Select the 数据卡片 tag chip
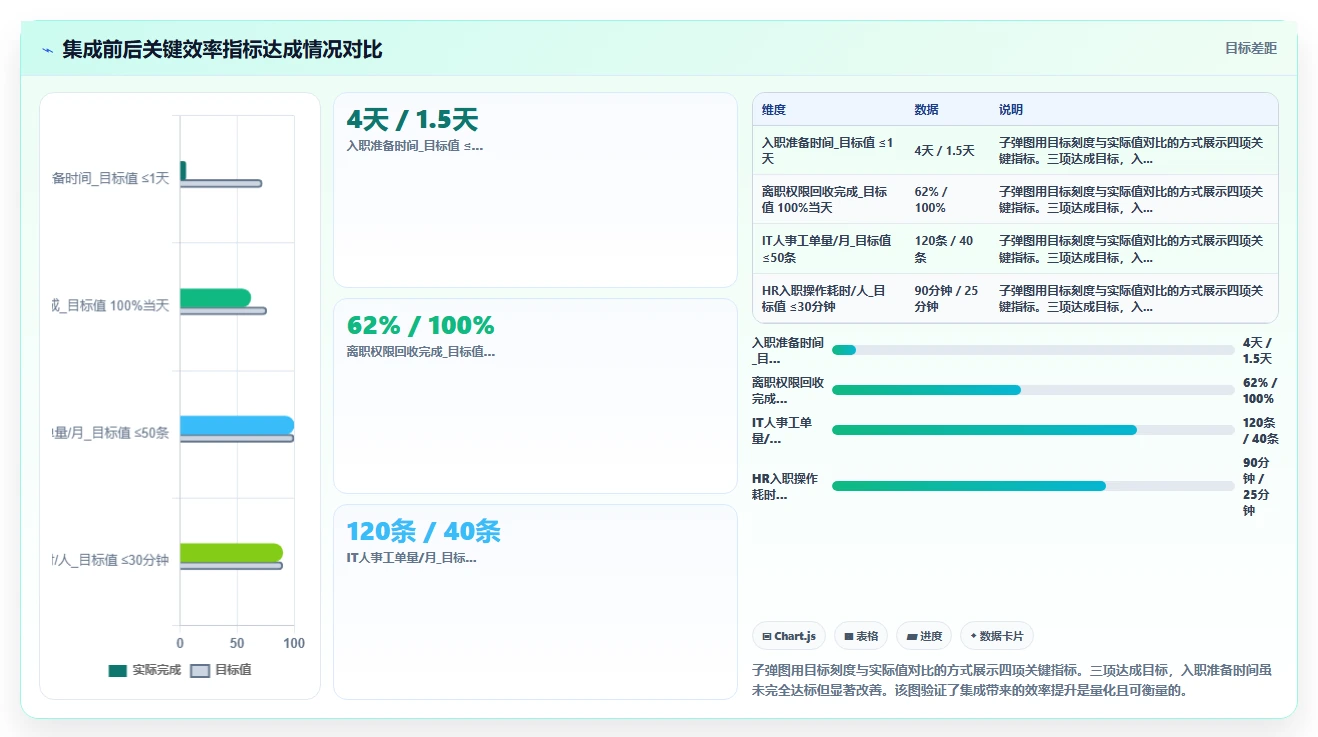The image size is (1318, 737). pos(997,636)
